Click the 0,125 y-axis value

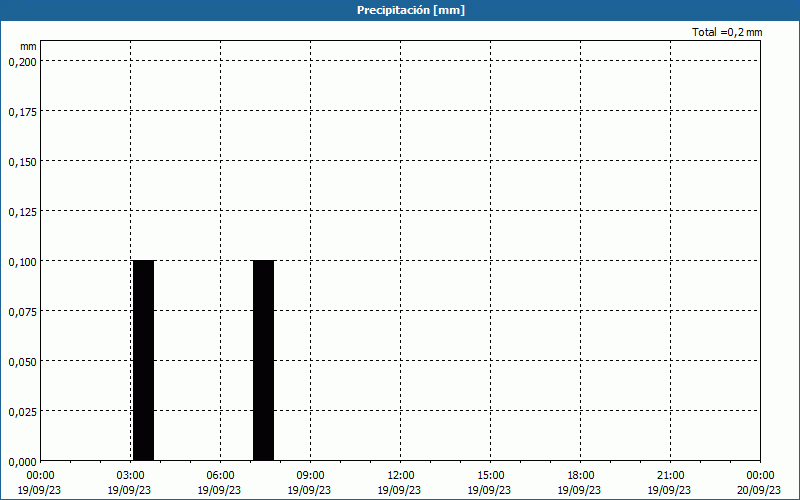click(22, 212)
